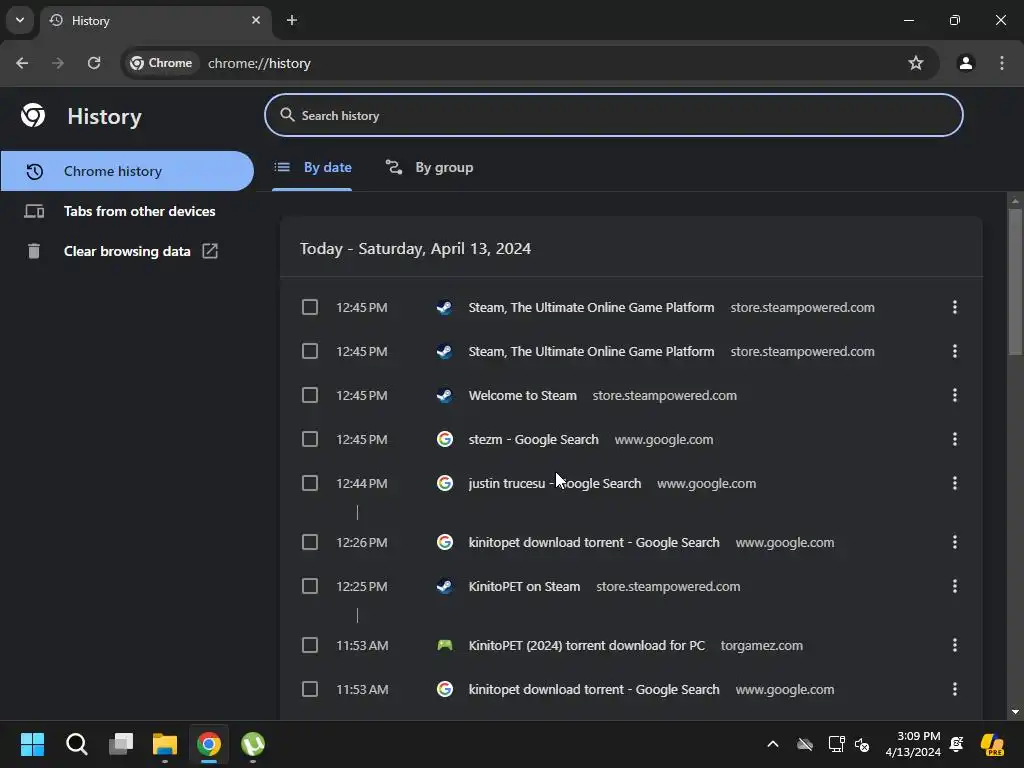Open more actions for stezm search
This screenshot has height=768, width=1024.
coord(955,440)
